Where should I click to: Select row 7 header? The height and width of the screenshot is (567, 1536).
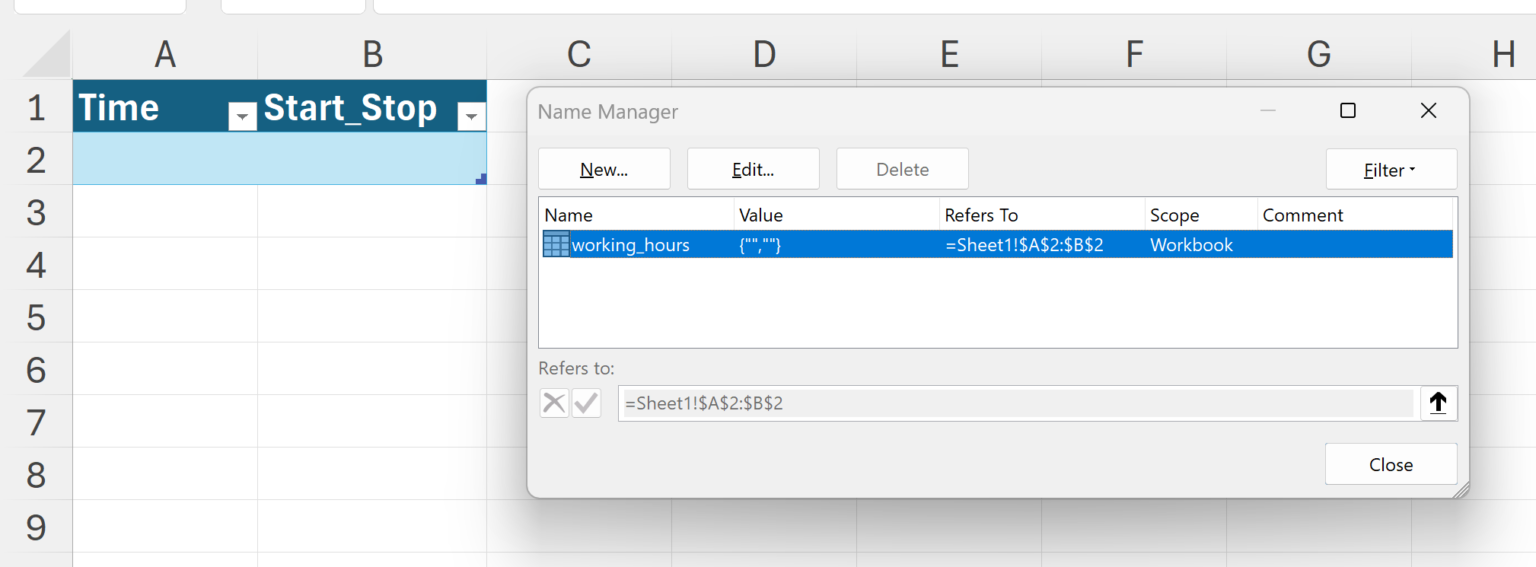36,421
